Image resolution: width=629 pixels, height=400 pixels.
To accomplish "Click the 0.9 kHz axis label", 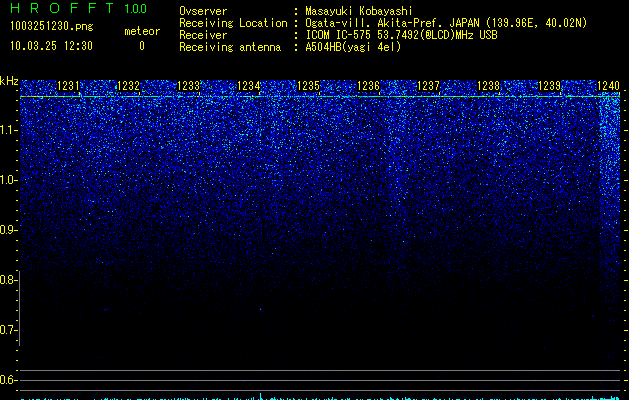I will (8, 230).
